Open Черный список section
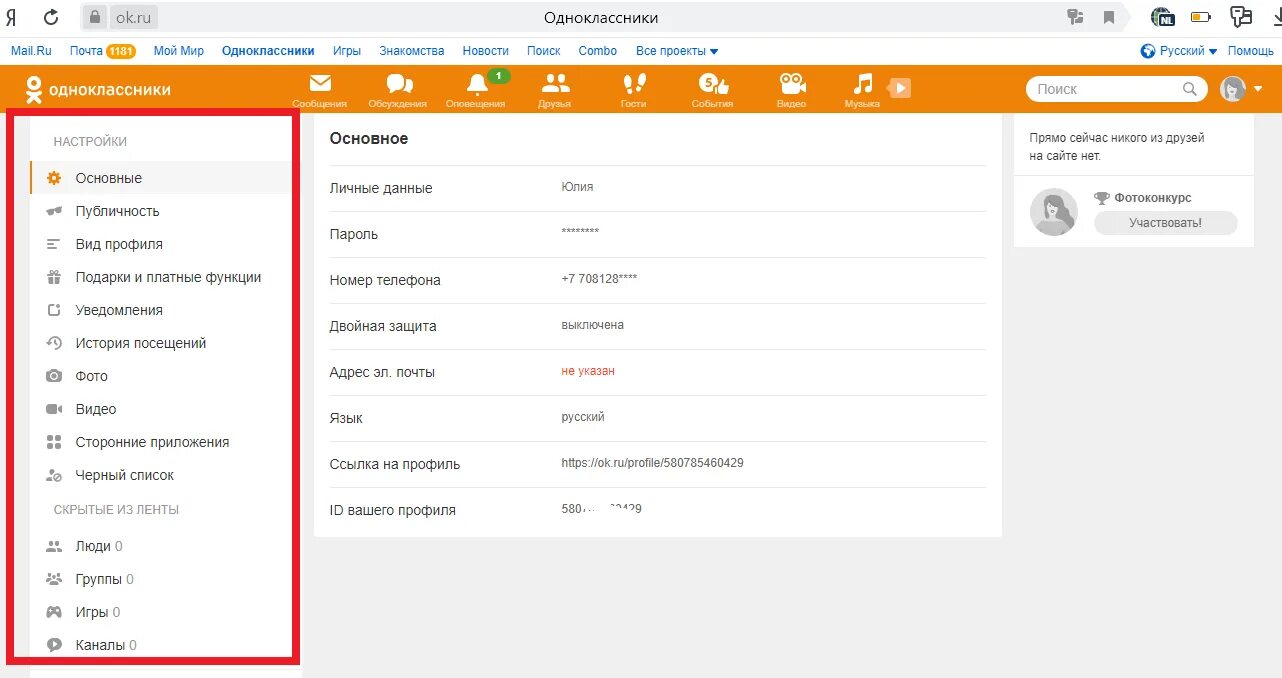 [160, 475]
